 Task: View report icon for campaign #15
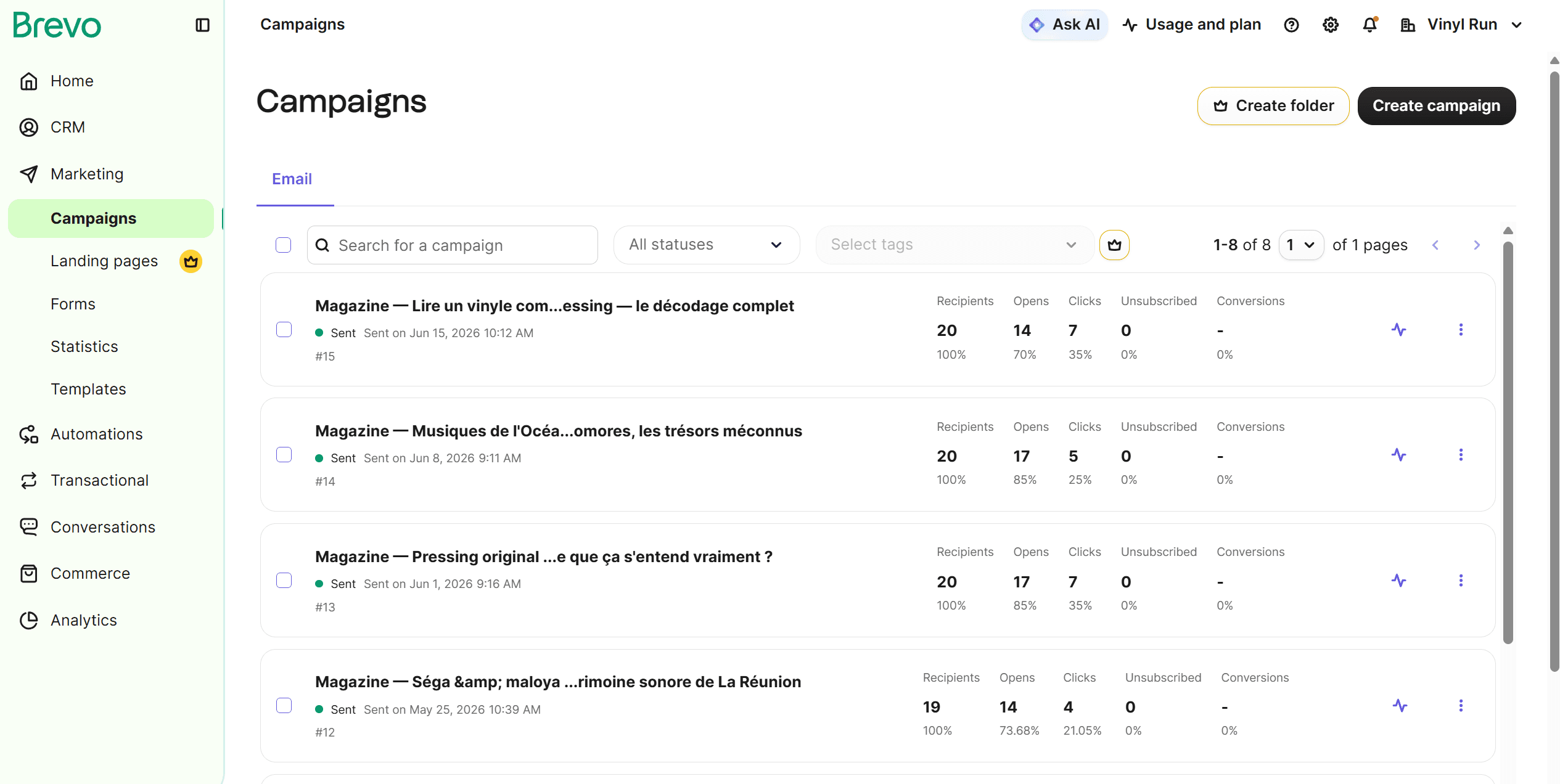[x=1399, y=330]
